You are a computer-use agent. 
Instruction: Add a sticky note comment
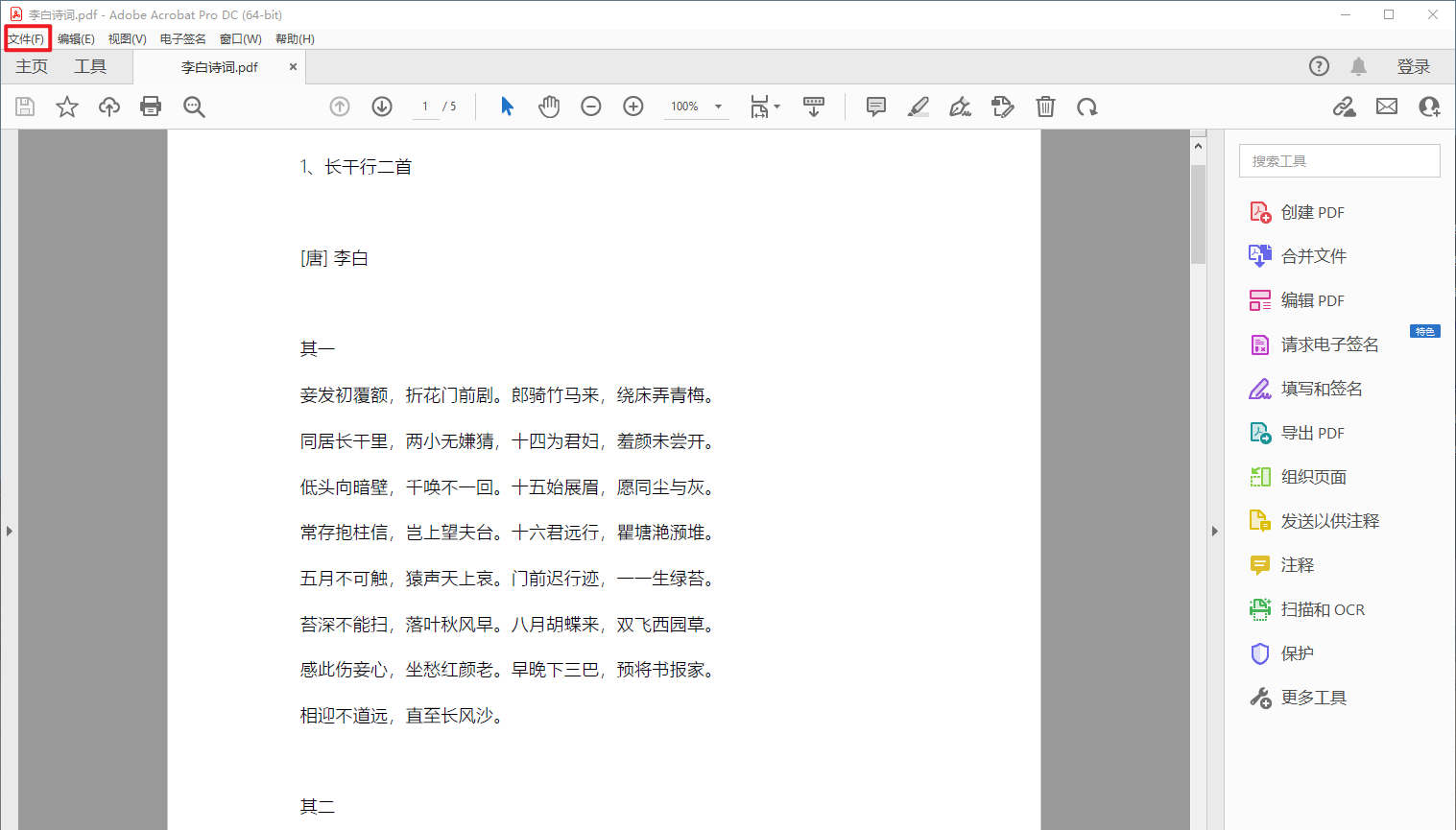click(x=875, y=107)
